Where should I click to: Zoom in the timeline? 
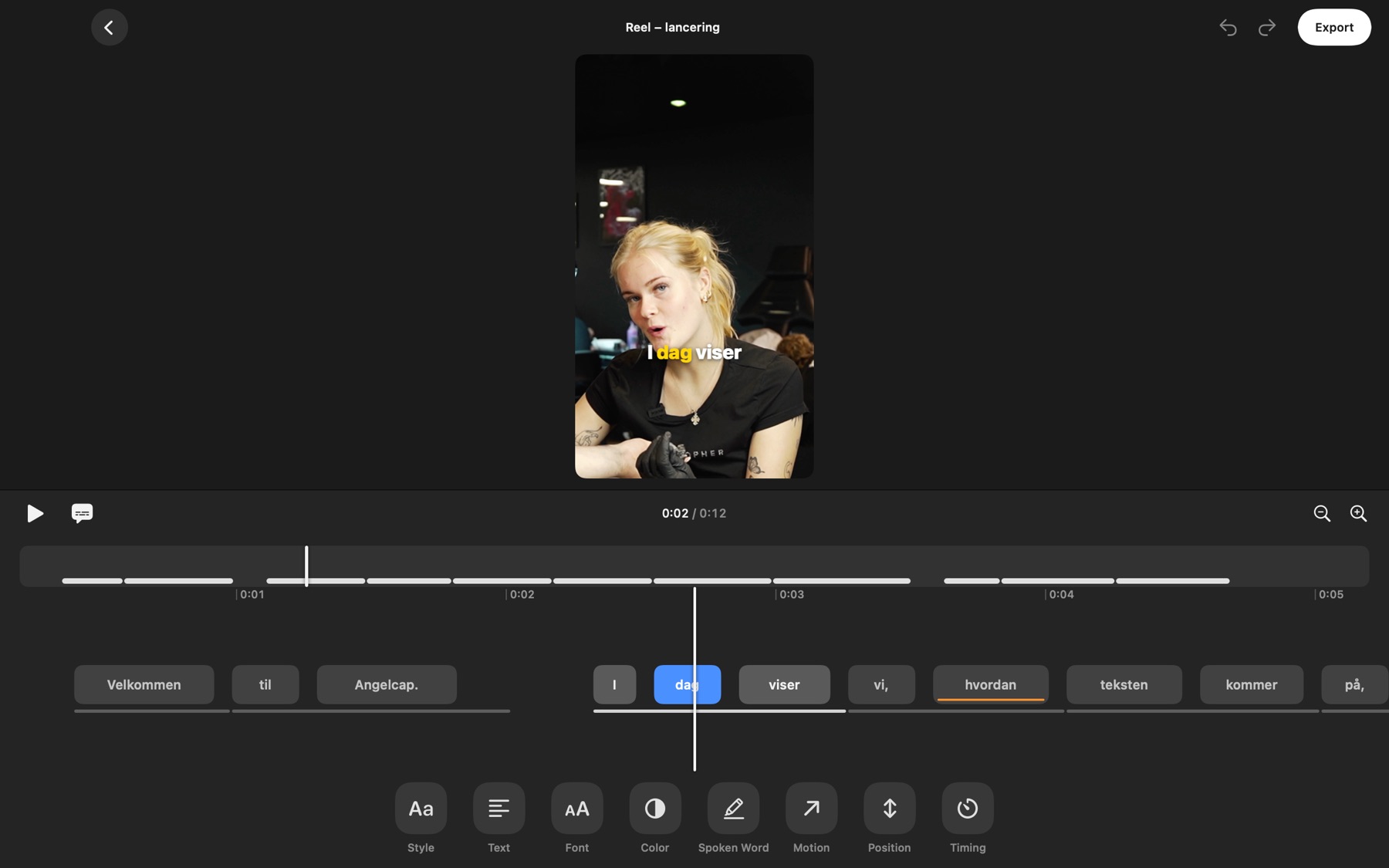(x=1358, y=513)
